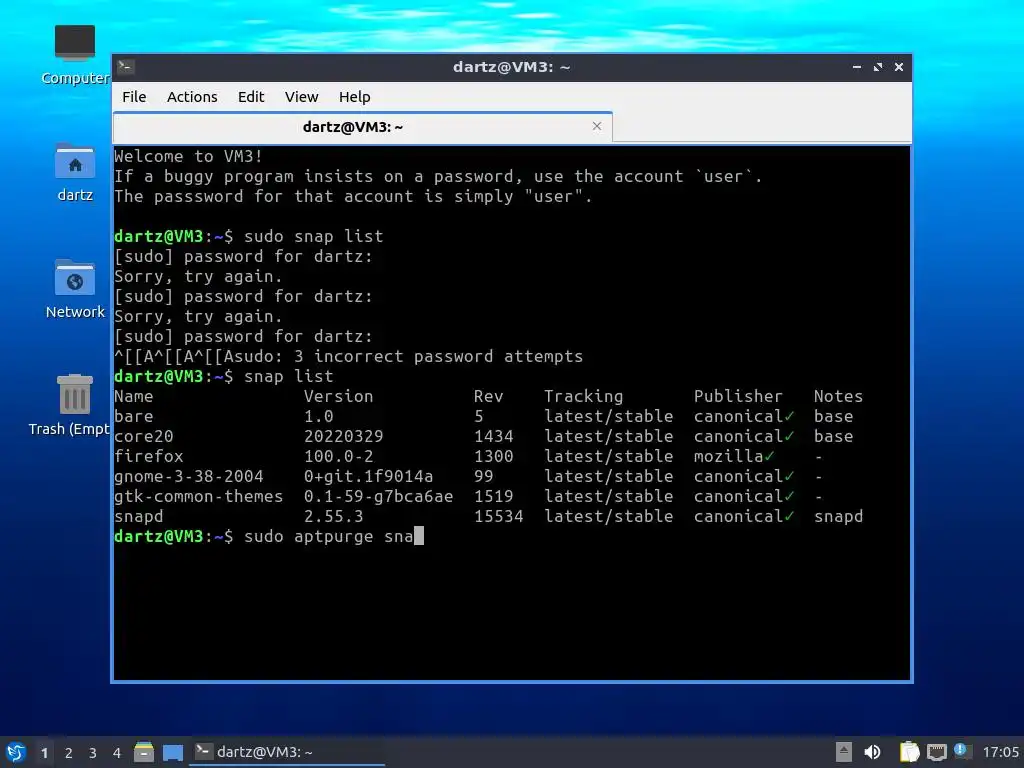Click the dartz@VM3 taskbar window button
Screen dimensions: 1024x768
tap(287, 752)
